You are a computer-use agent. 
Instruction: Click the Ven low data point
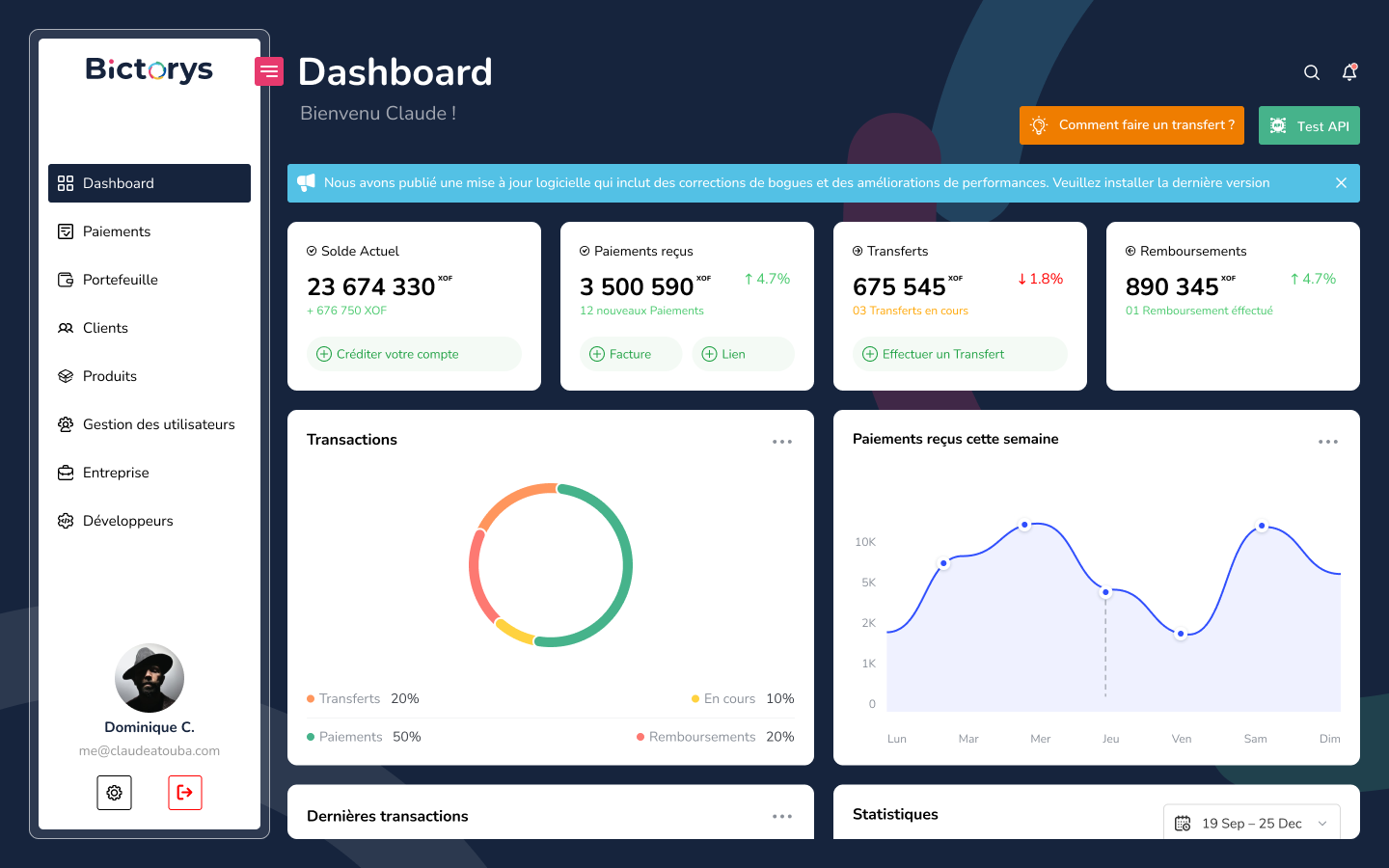click(1181, 634)
